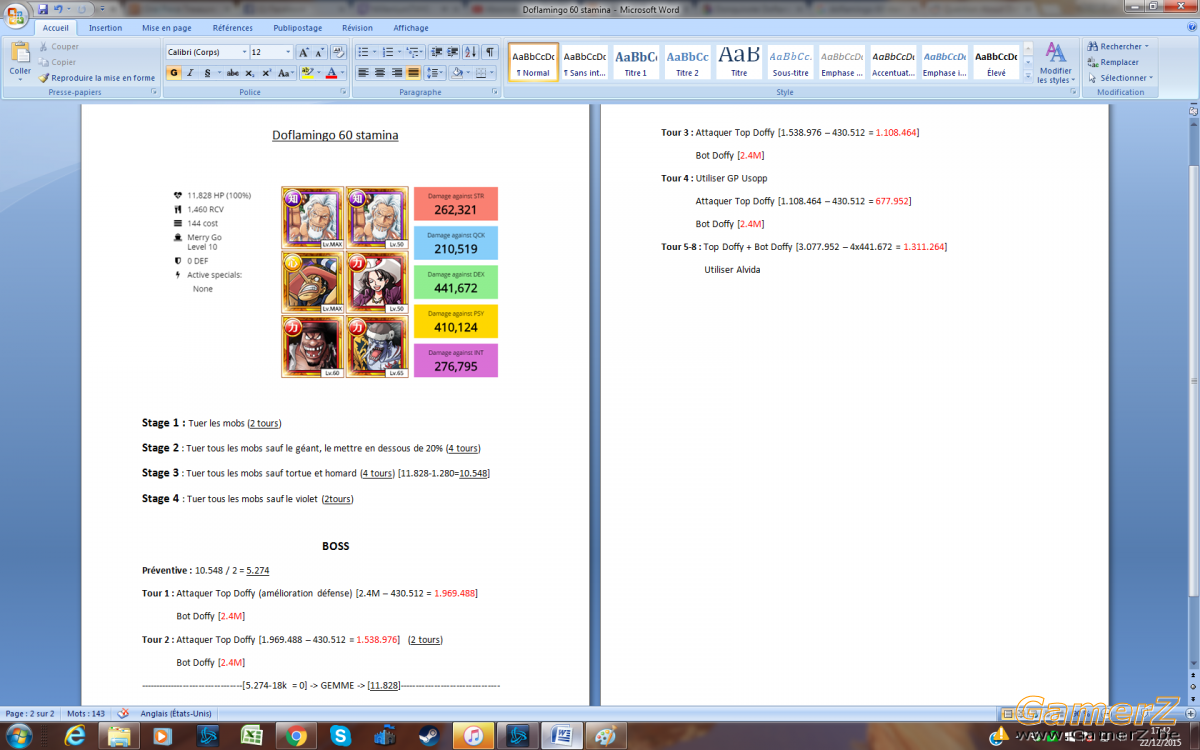Undo the last action
The width and height of the screenshot is (1200, 750).
pyautogui.click(x=58, y=9)
